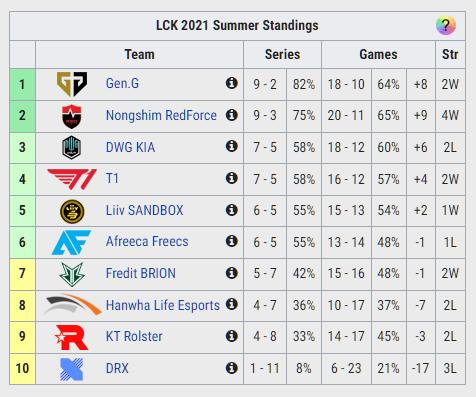Open info icon next to Afreeca Freecs
The width and height of the screenshot is (476, 397).
[x=232, y=241]
